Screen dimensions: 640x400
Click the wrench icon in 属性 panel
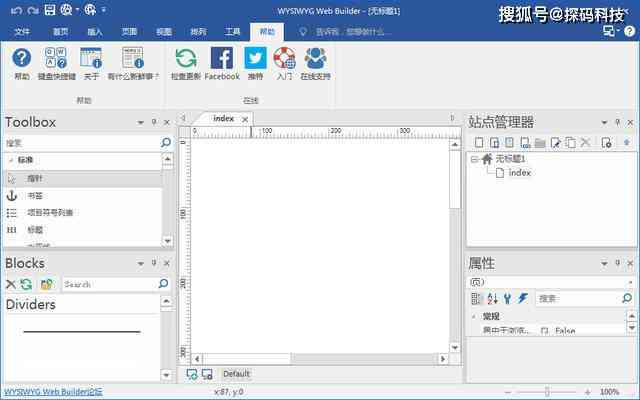[x=507, y=299]
